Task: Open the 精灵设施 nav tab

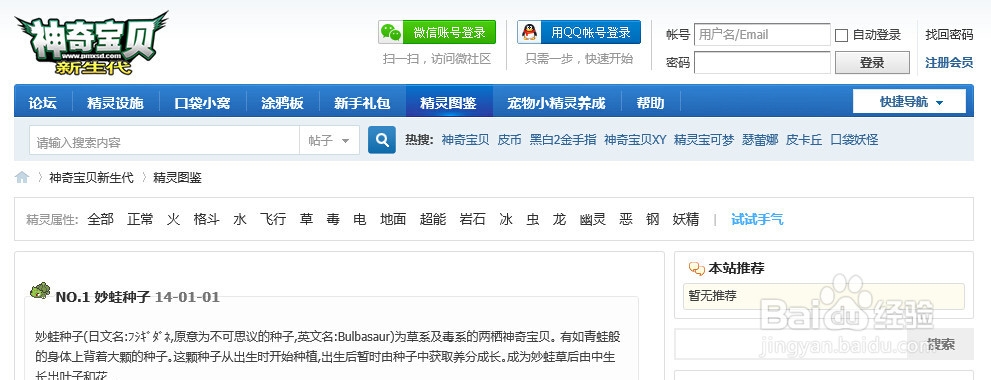Action: click(115, 103)
